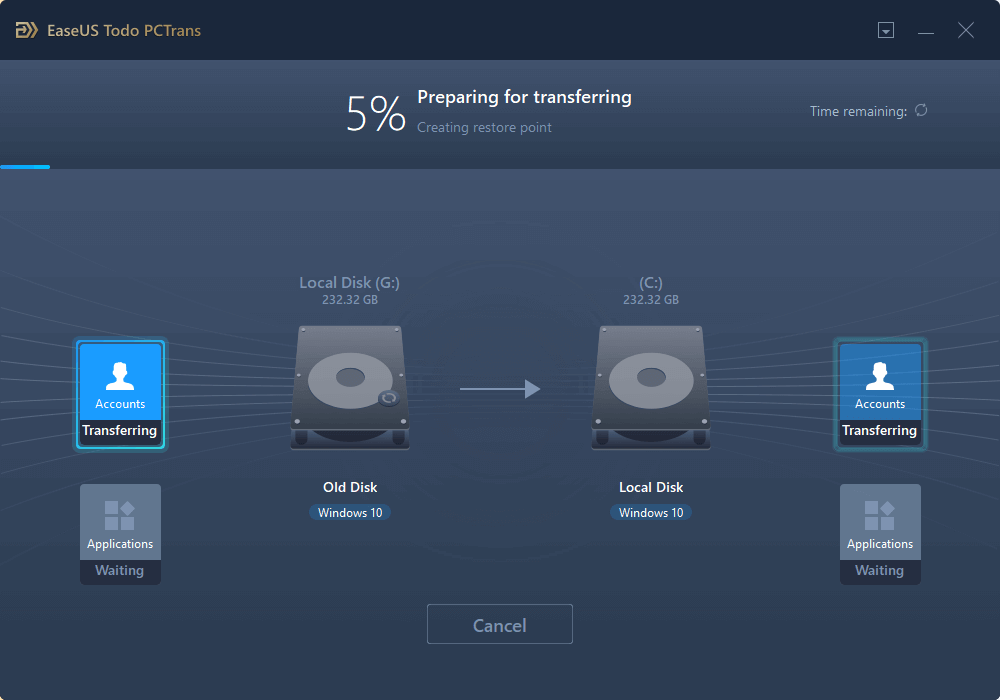1000x700 pixels.
Task: Click the EaseUS Todo PCTrans logo icon
Action: 26,30
